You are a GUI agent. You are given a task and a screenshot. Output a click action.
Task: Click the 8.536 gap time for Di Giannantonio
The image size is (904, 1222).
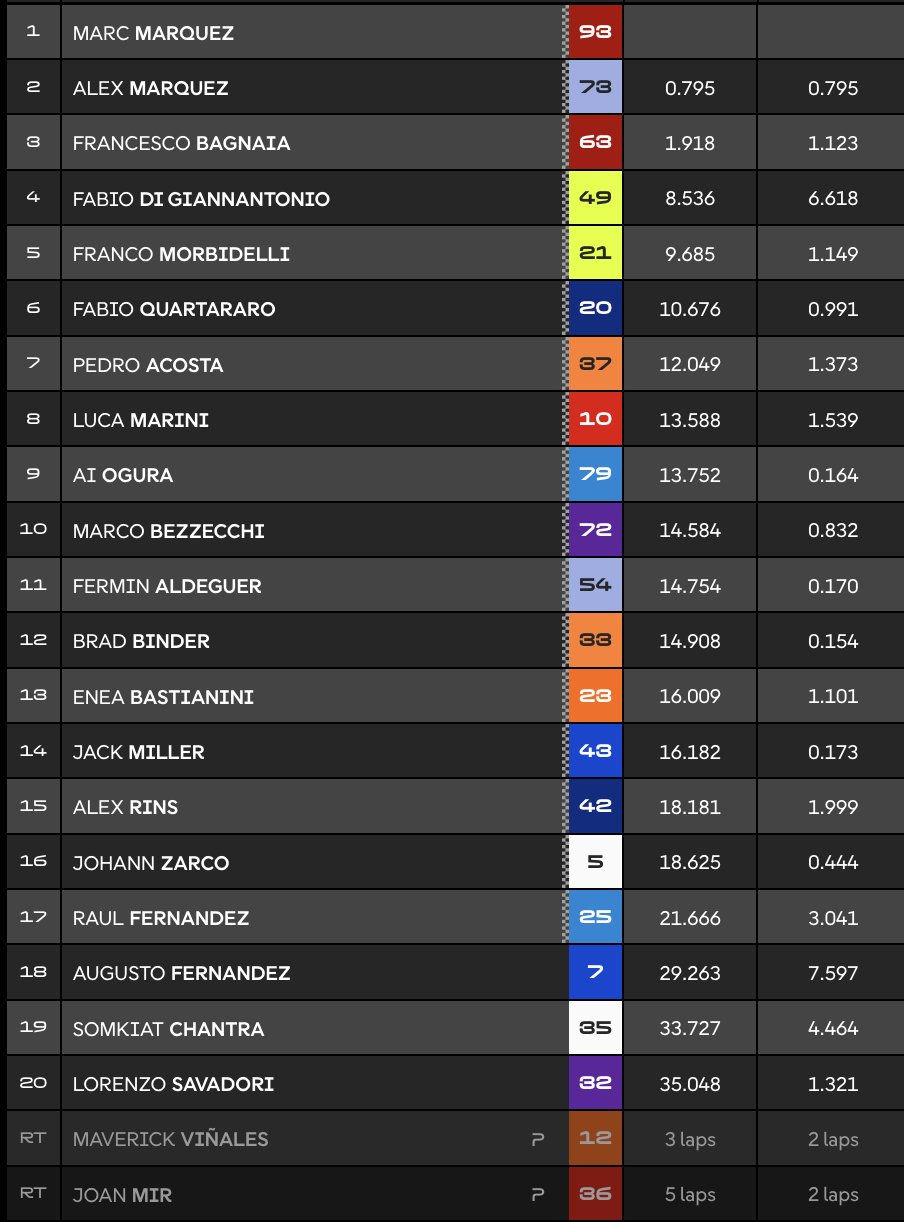point(689,199)
